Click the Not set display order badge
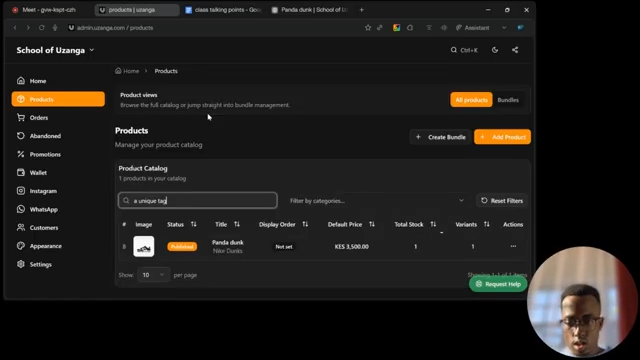 tap(284, 247)
